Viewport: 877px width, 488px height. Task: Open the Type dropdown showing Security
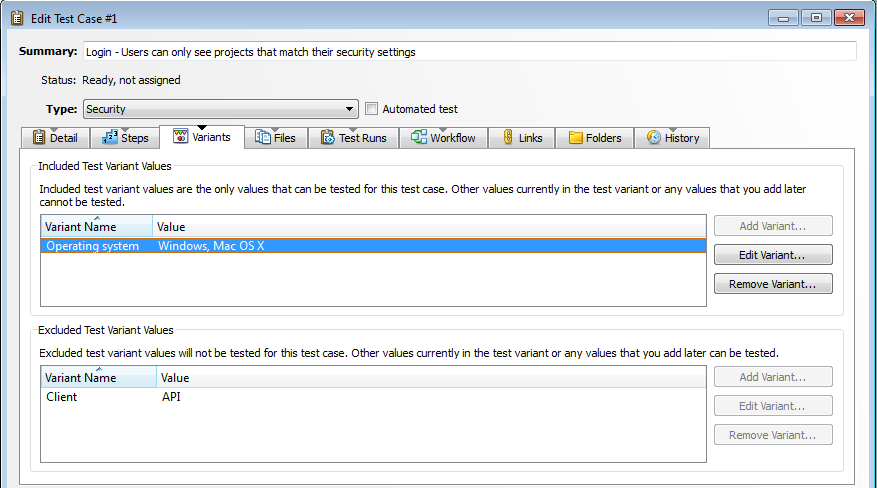(220, 109)
